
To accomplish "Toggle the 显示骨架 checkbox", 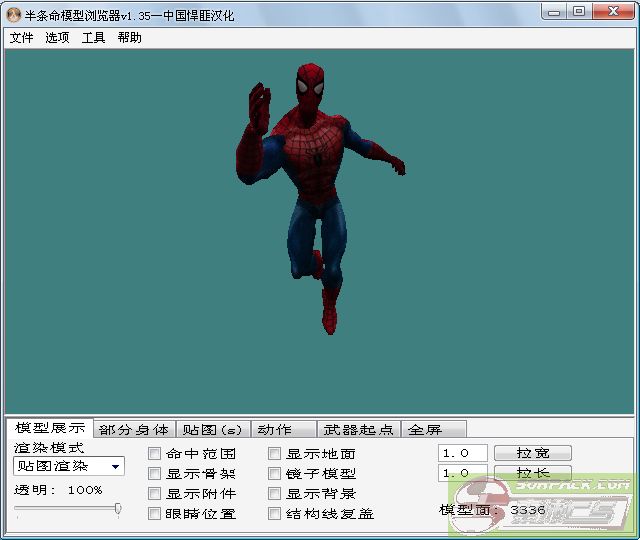I will (155, 474).
